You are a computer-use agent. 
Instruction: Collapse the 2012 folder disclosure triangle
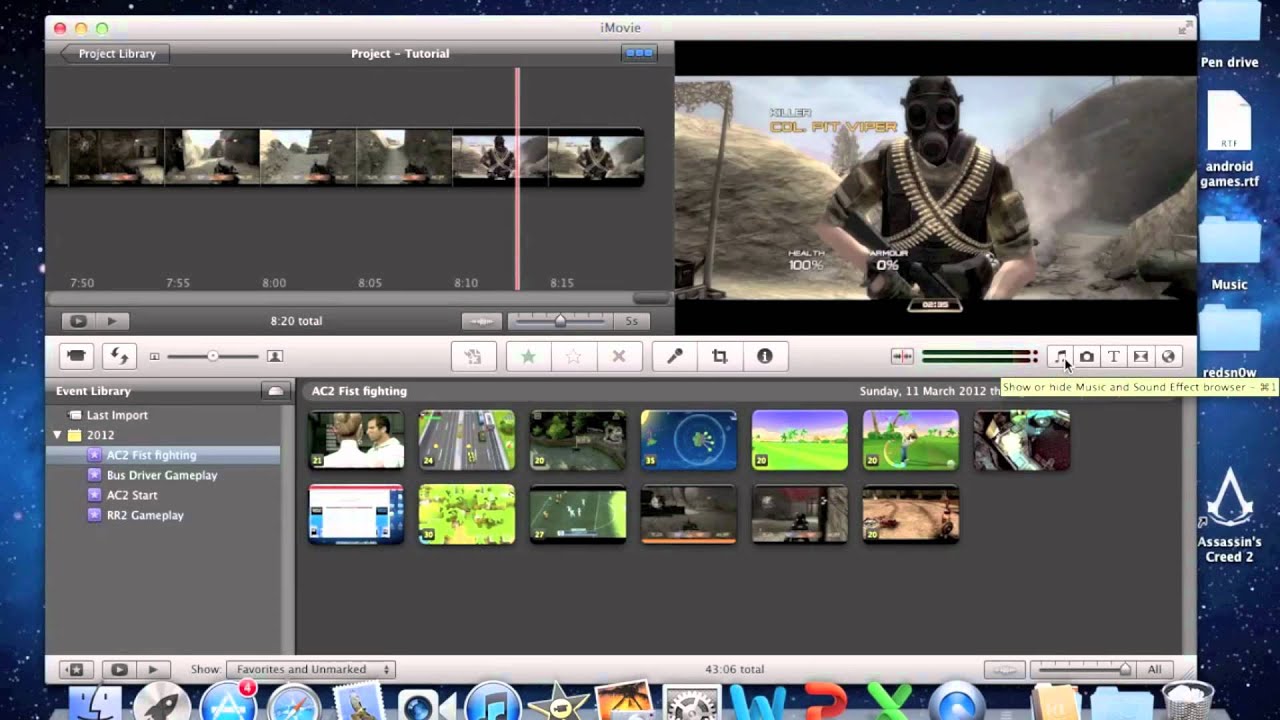coord(58,435)
